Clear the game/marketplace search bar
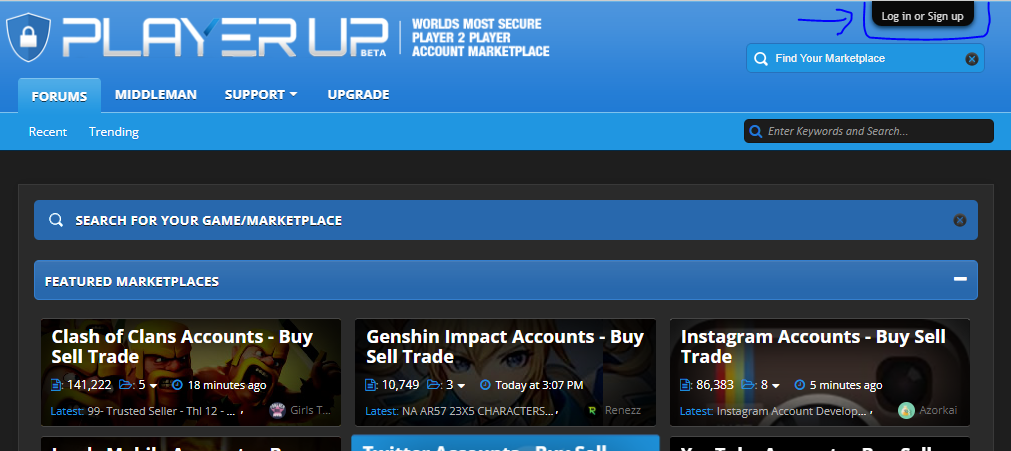Image resolution: width=1011 pixels, height=451 pixels. point(959,220)
